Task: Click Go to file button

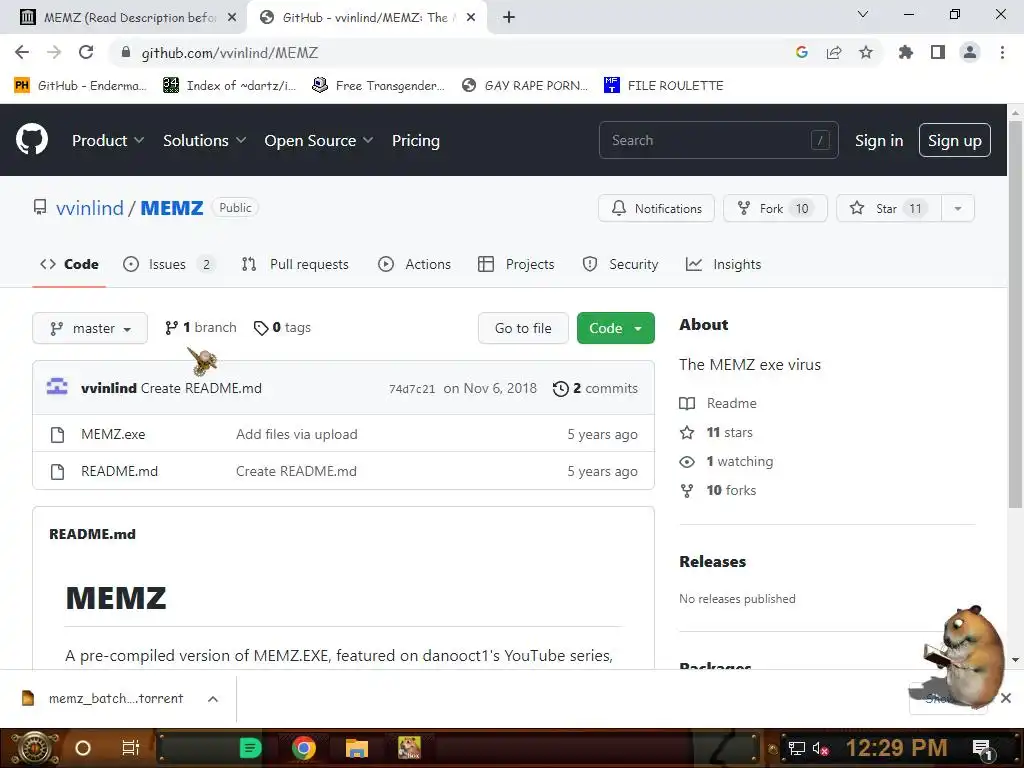Action: tap(523, 328)
